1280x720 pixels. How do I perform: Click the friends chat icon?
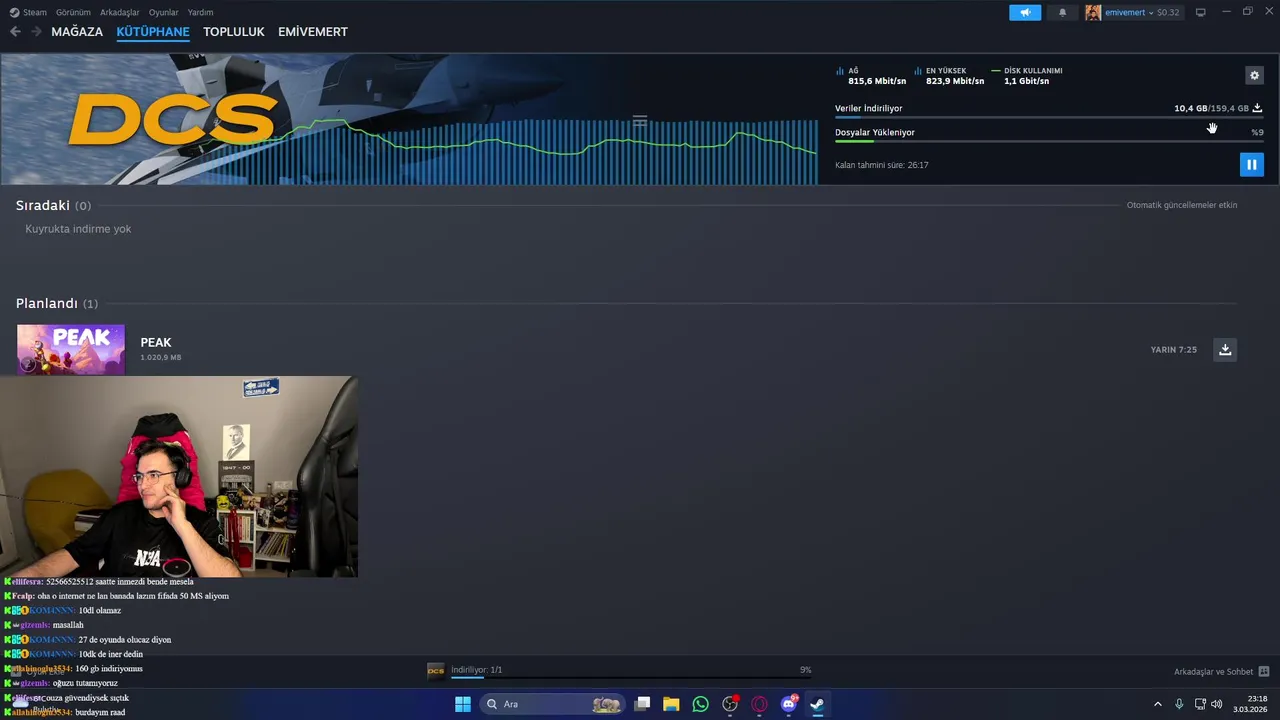tap(1264, 672)
